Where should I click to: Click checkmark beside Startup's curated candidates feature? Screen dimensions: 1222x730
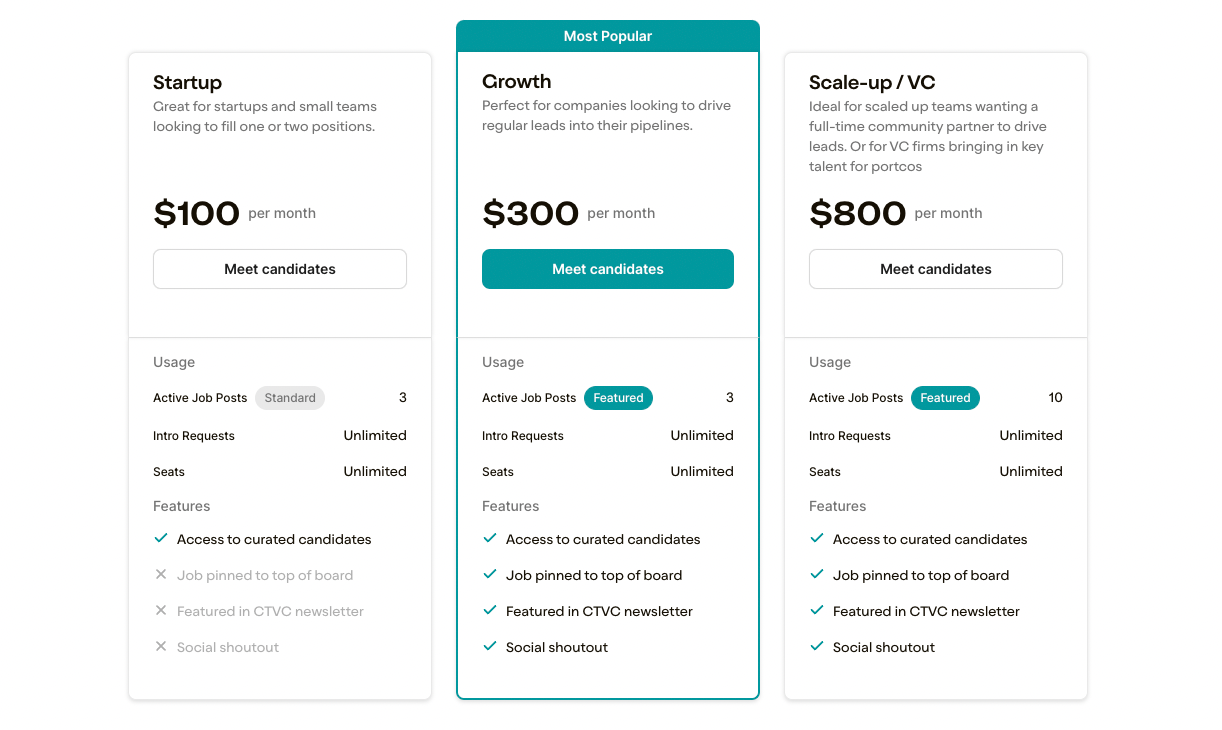(x=160, y=538)
